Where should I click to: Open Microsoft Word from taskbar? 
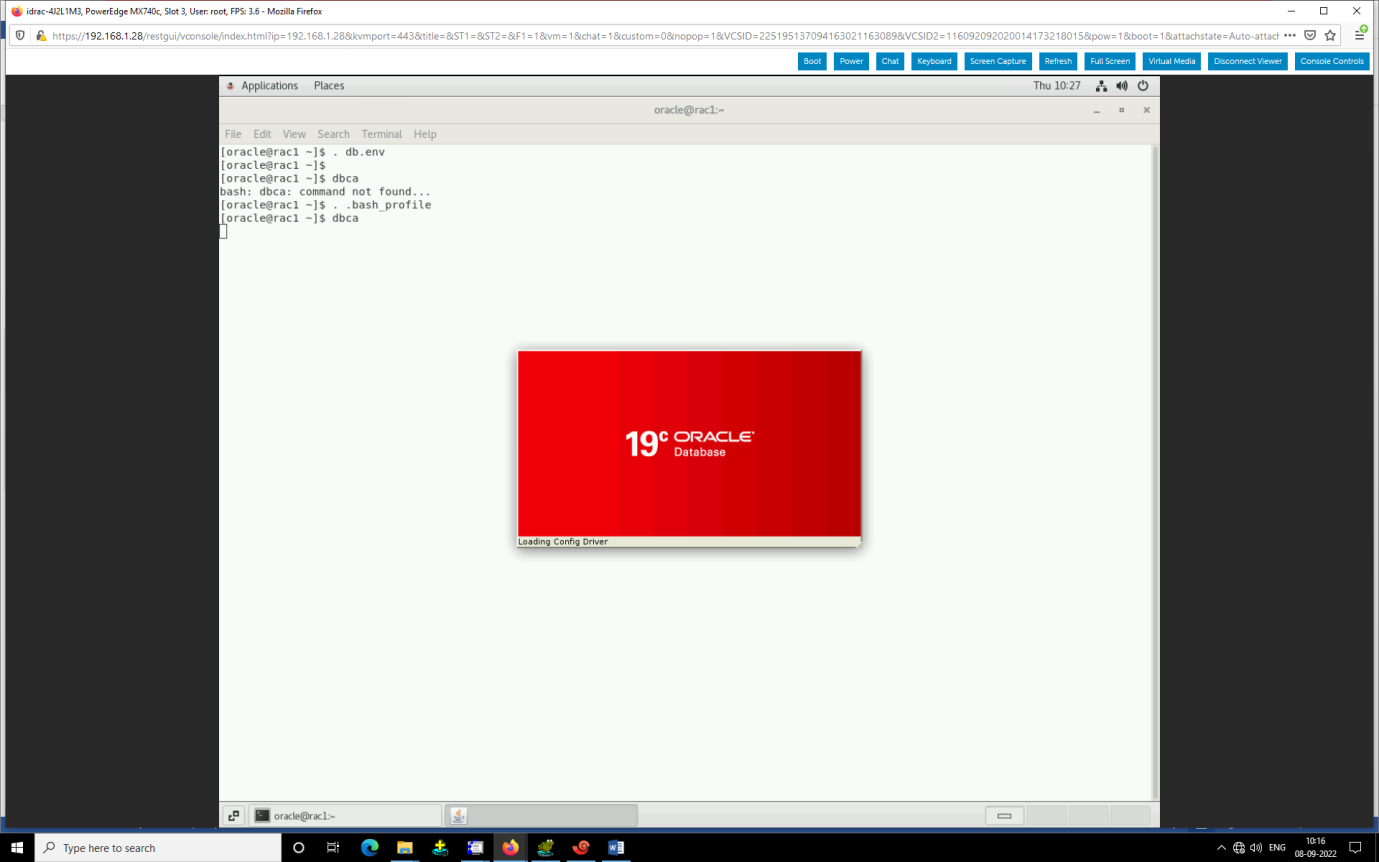point(616,847)
